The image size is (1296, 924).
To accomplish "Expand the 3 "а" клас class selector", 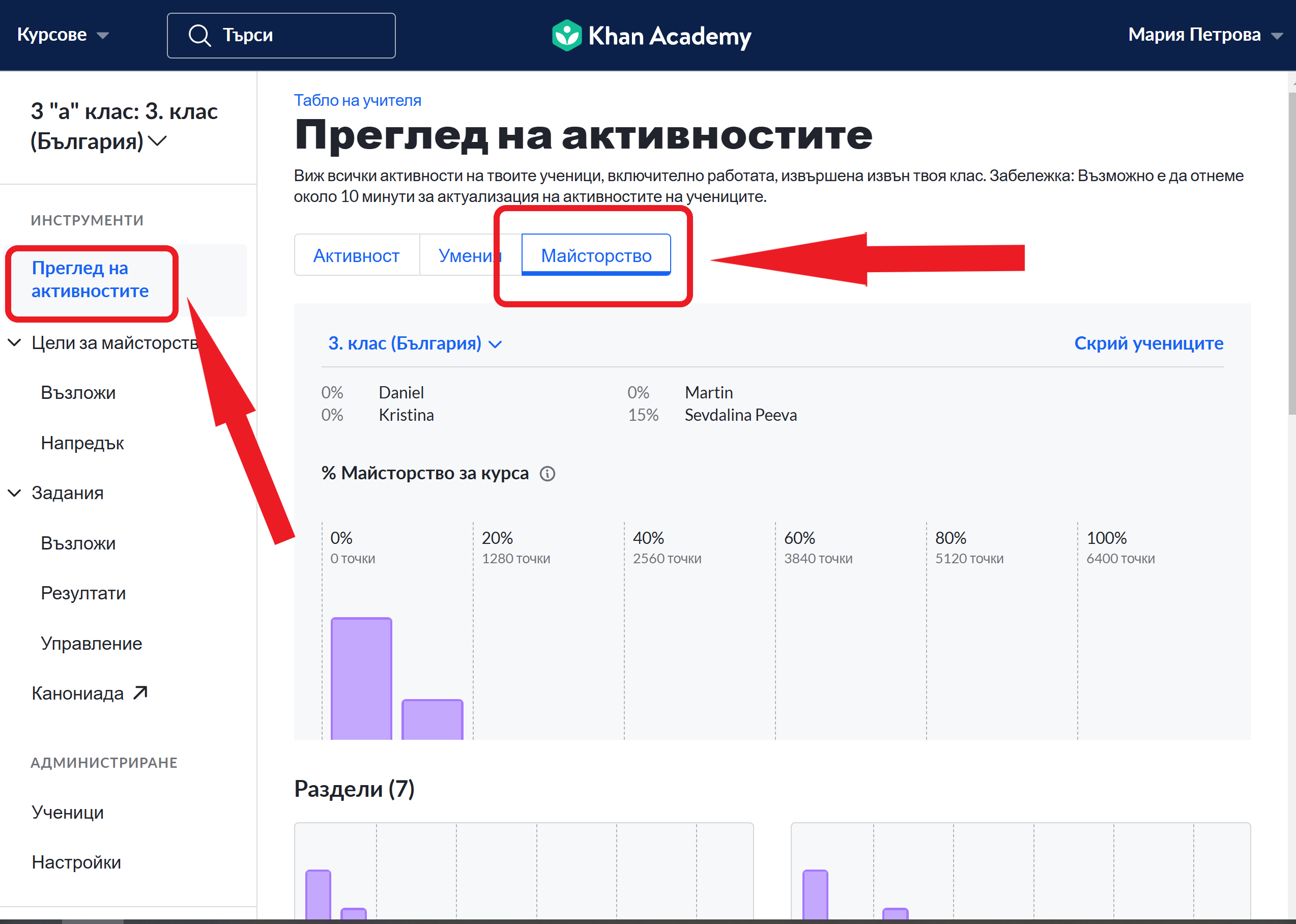I will 124,126.
